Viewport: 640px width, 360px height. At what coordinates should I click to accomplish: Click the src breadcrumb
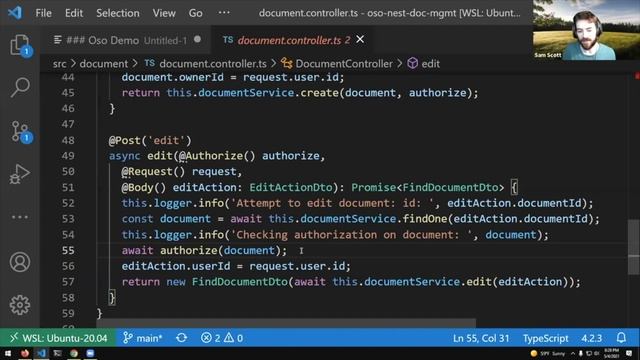click(59, 64)
